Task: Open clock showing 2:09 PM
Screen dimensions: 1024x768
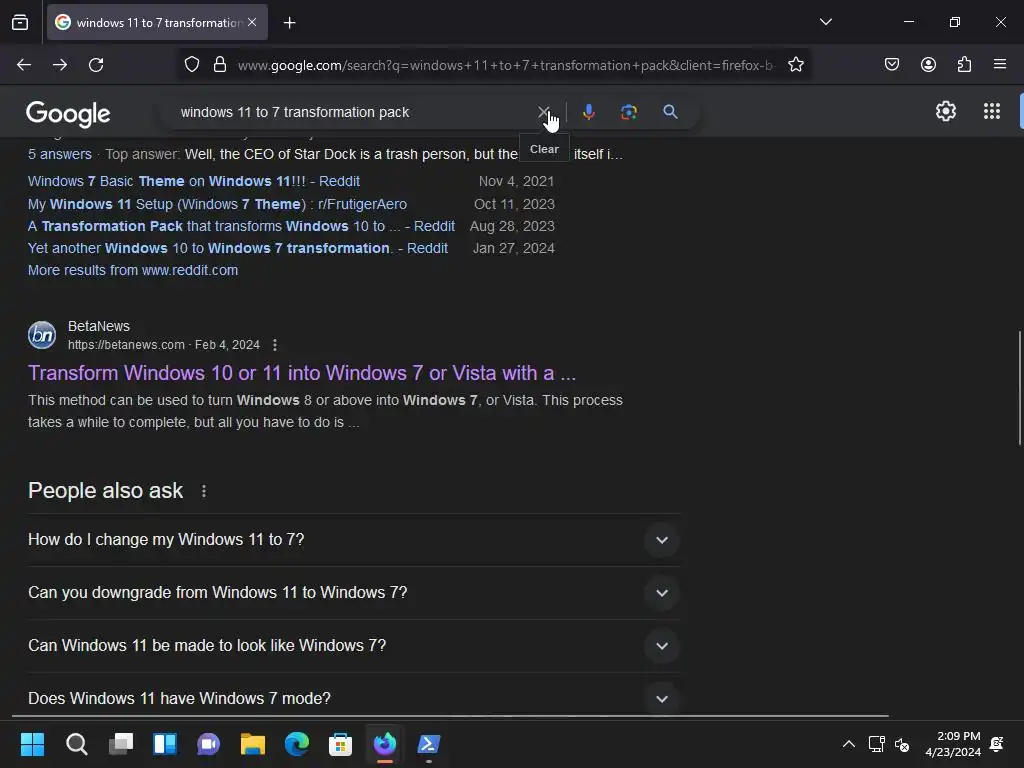Action: (953, 744)
